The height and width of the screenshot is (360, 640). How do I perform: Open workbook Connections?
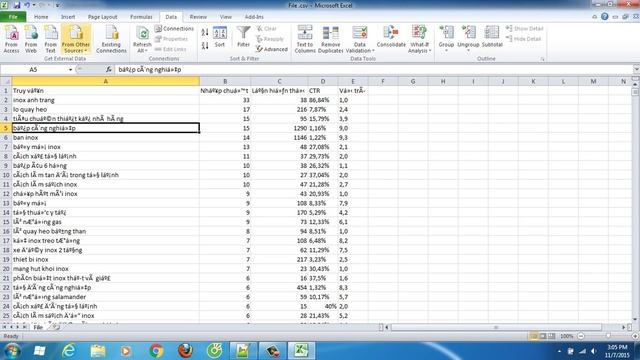coord(174,29)
